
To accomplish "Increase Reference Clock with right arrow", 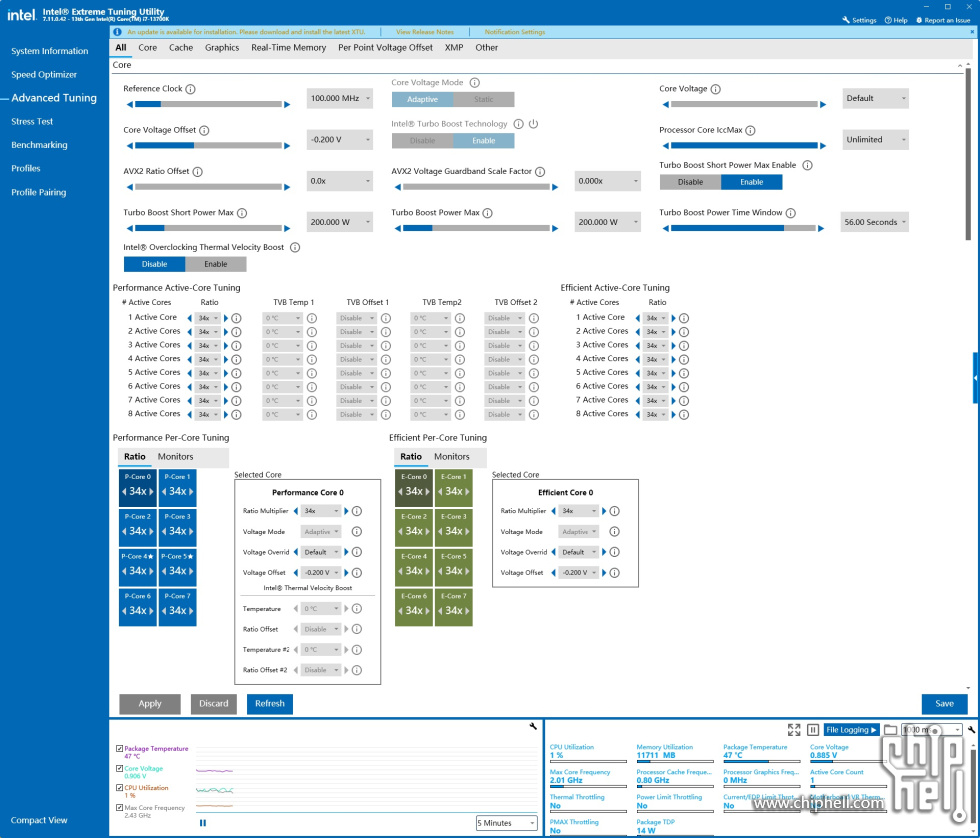I will coord(287,104).
